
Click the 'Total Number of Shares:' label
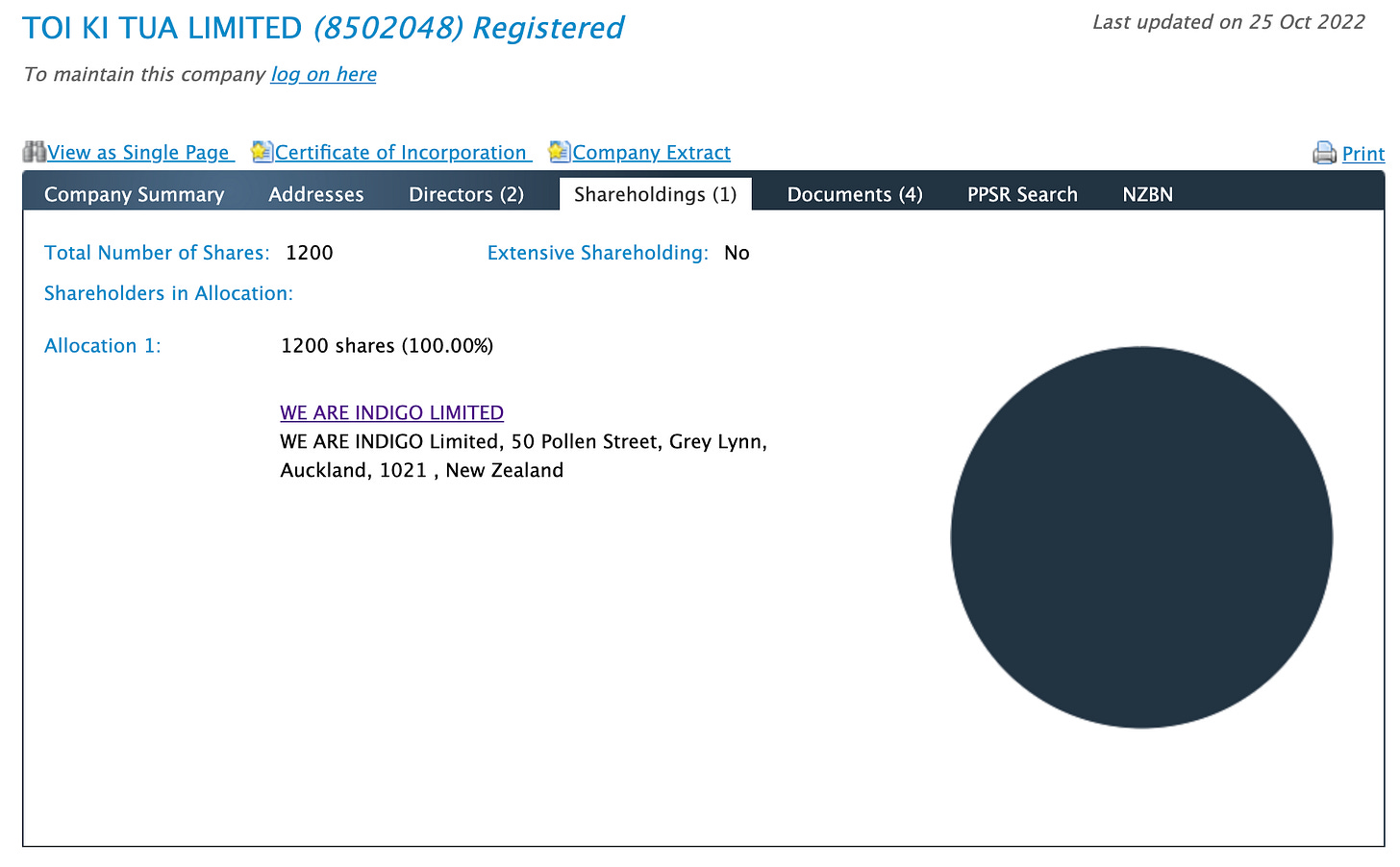(157, 253)
